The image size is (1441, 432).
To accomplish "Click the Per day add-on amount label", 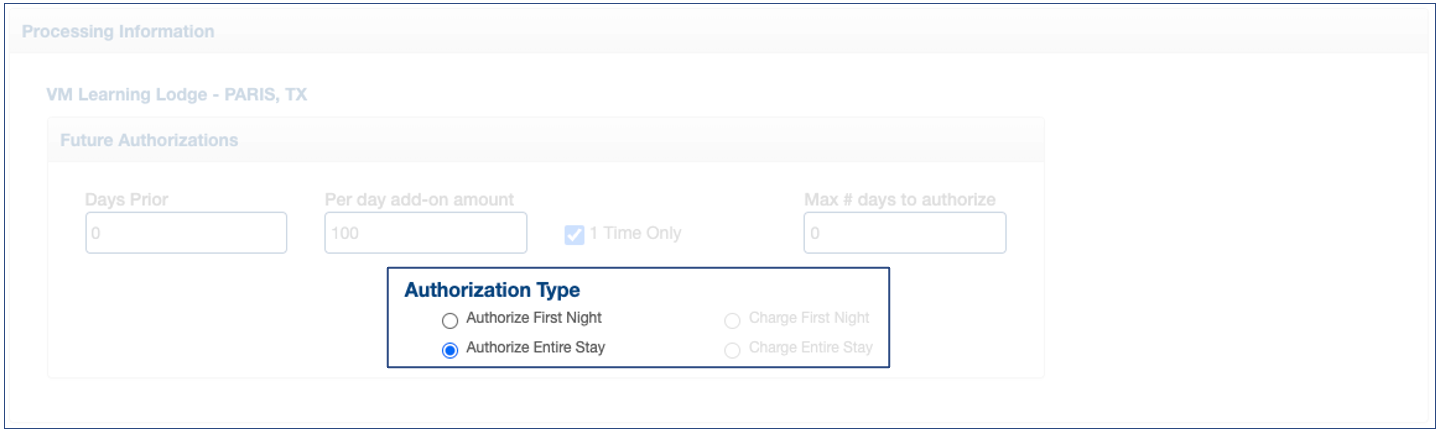I will (x=419, y=200).
